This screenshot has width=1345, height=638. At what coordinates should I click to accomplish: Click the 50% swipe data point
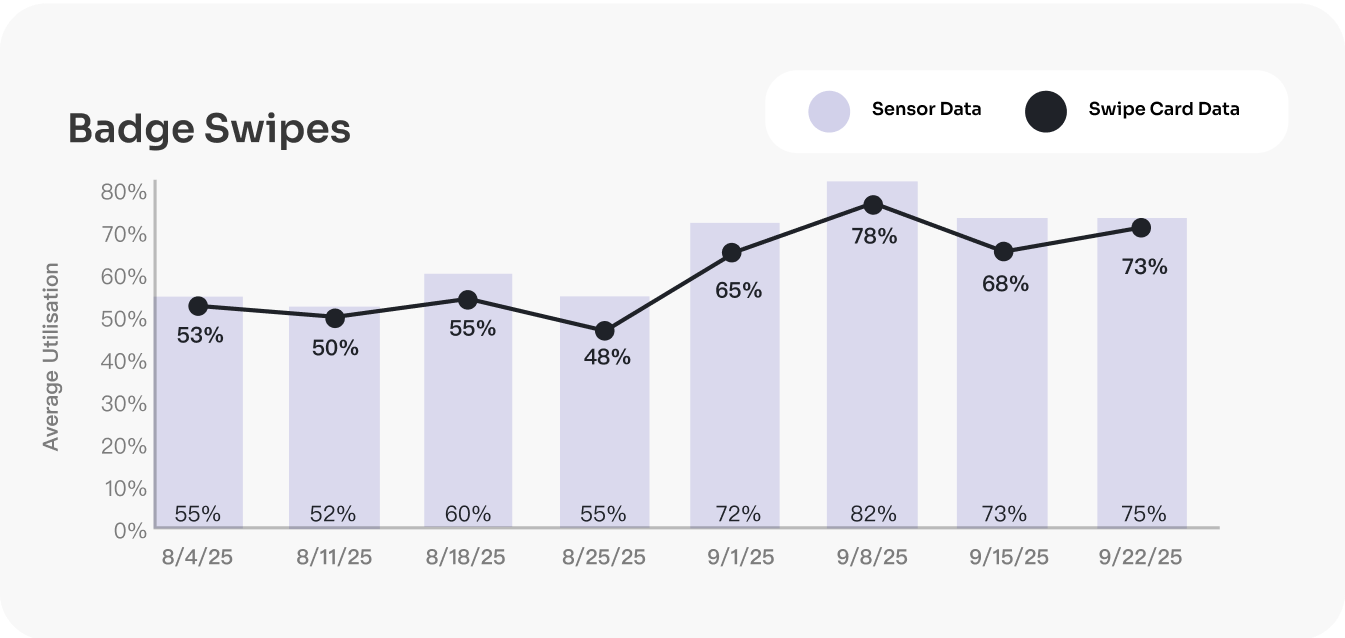[335, 318]
